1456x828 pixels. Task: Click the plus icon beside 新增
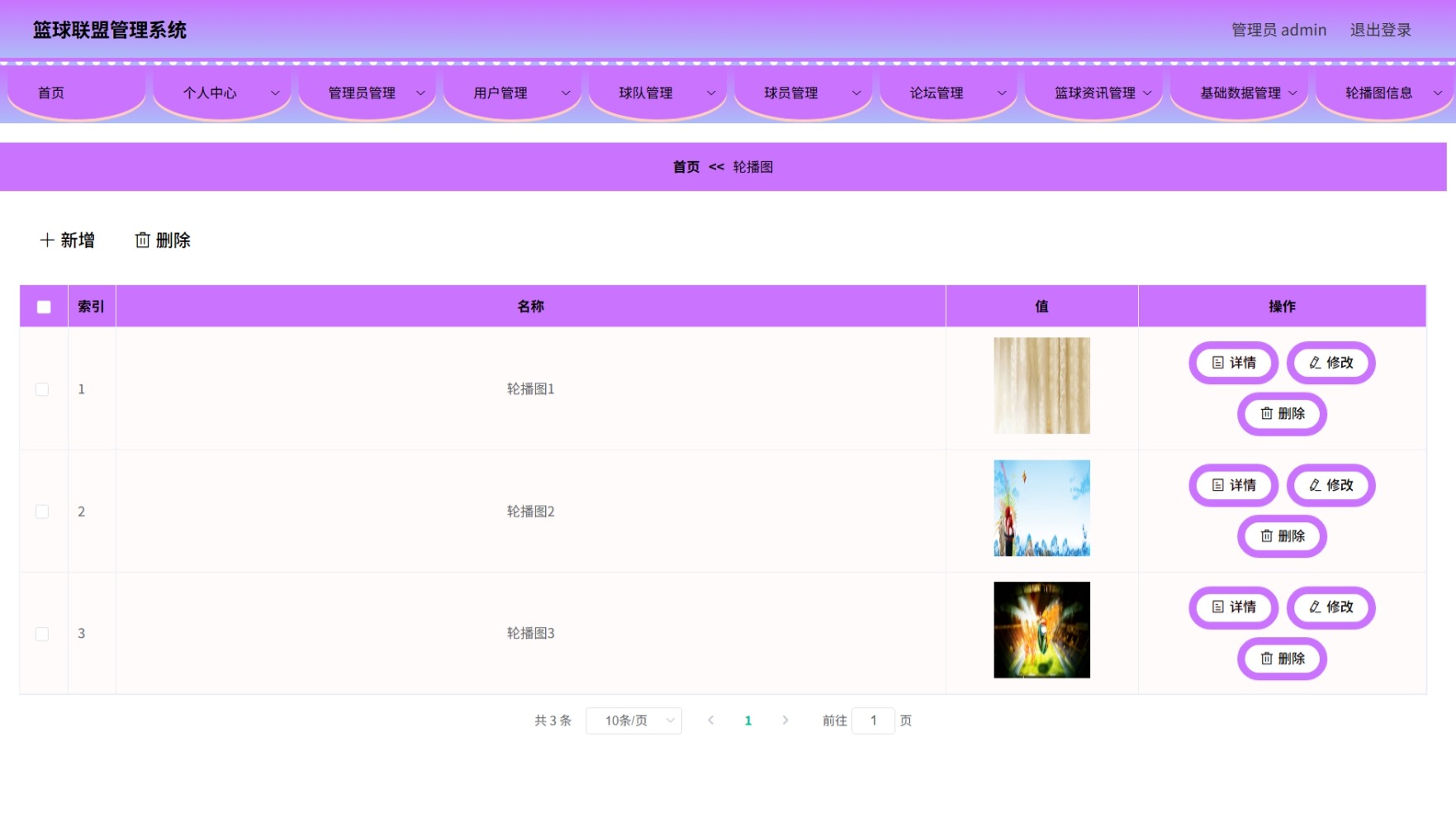point(47,240)
